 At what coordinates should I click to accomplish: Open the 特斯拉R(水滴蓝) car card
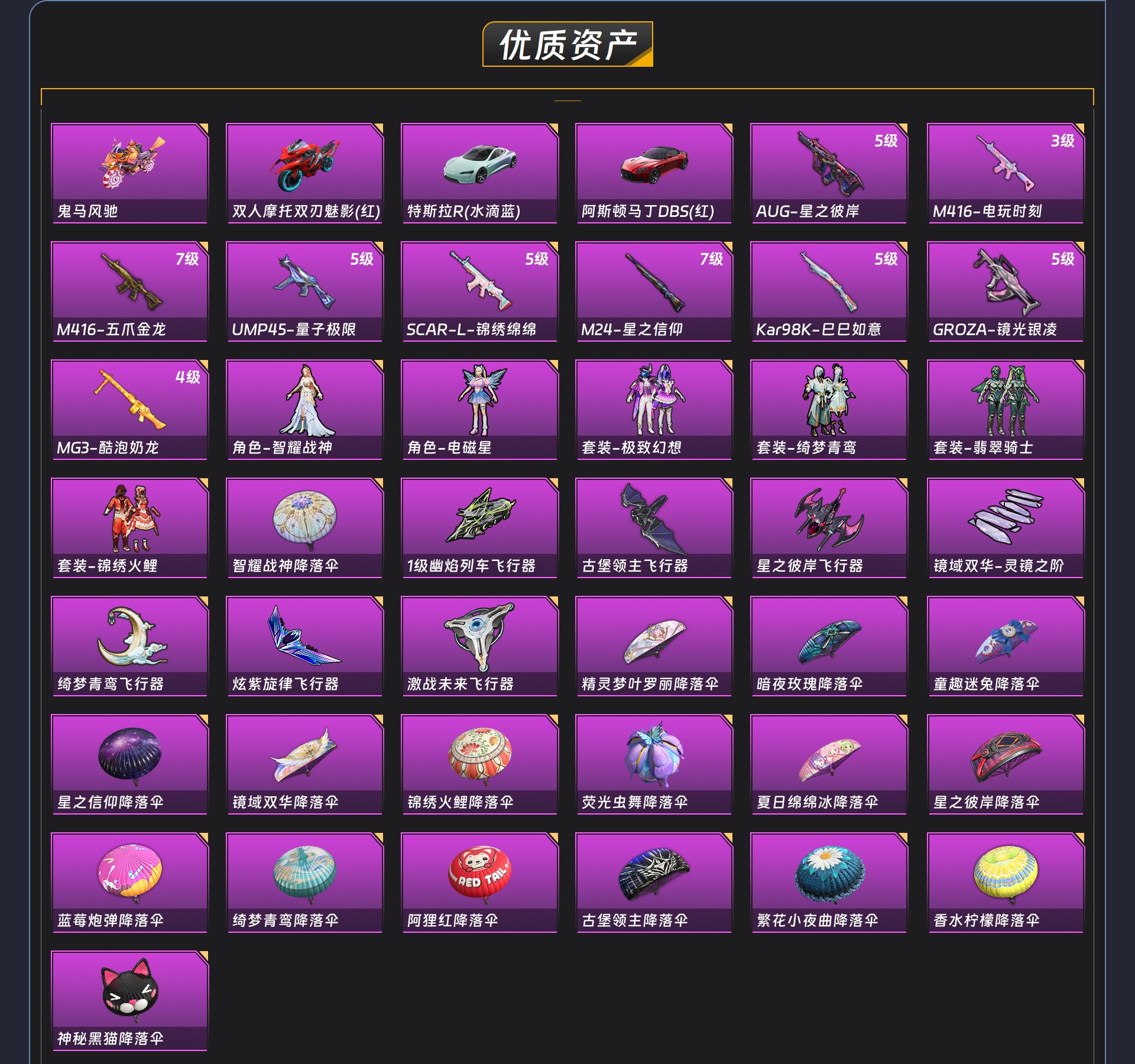coord(479,173)
